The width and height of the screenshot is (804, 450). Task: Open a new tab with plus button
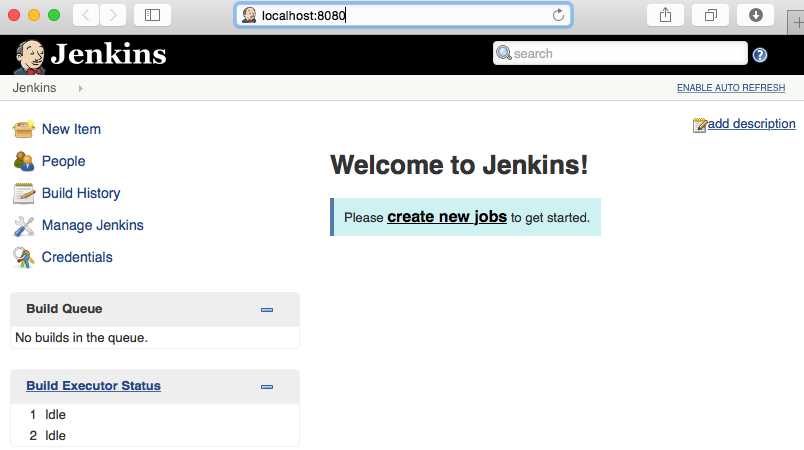coord(797,23)
